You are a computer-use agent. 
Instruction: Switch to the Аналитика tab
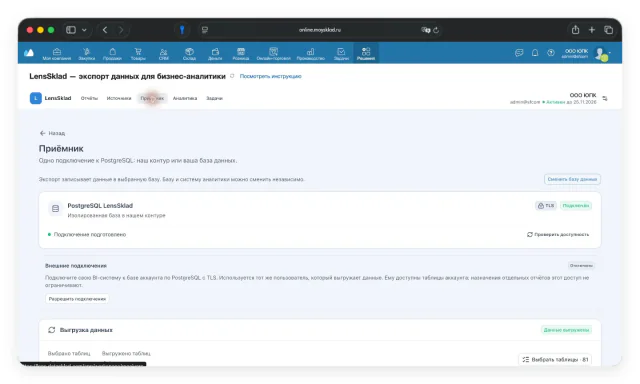185,98
